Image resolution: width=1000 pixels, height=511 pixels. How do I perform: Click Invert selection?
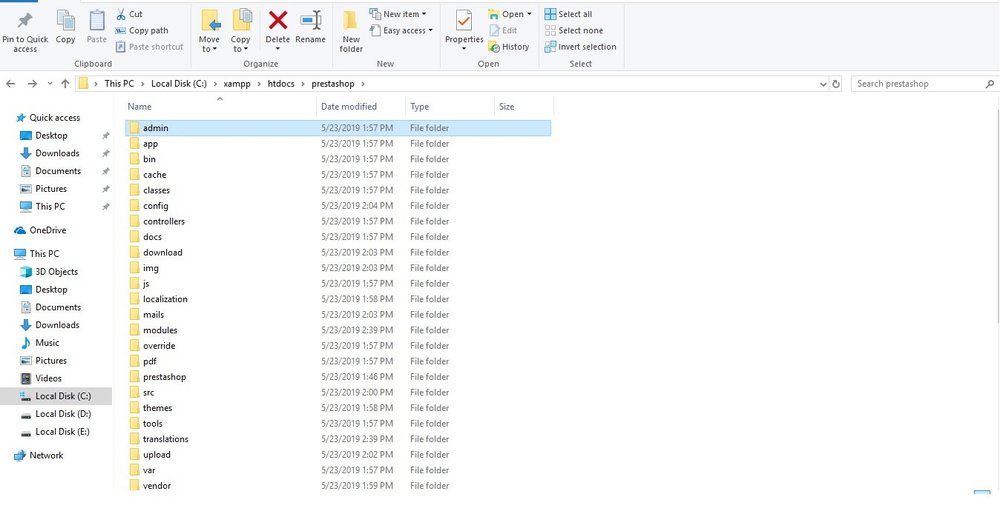coord(580,47)
